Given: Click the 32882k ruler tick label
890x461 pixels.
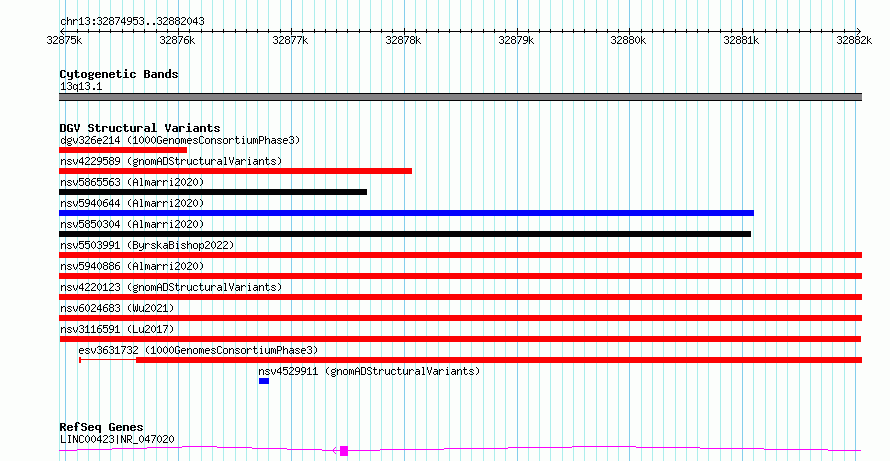Looking at the screenshot, I should (854, 40).
